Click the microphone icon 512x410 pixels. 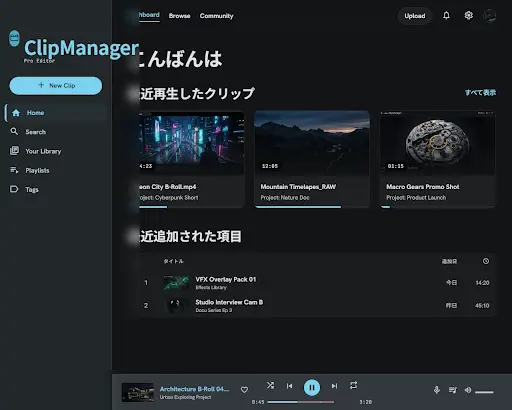[437, 390]
